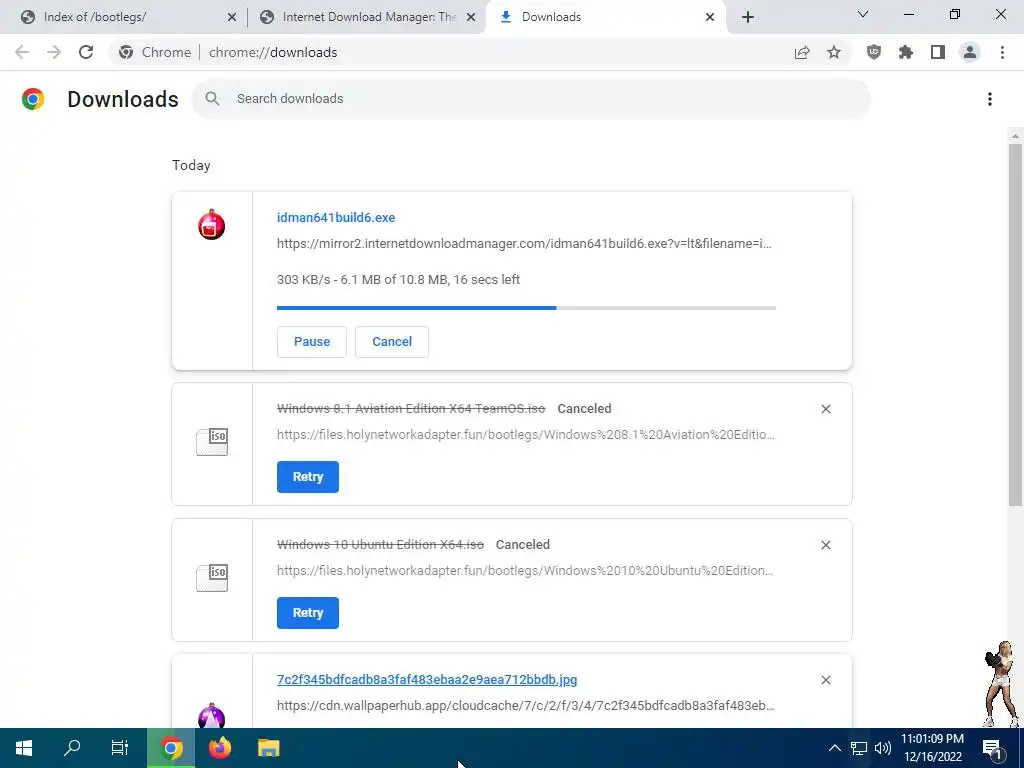Click the Chrome taskbar icon
The width and height of the screenshot is (1024, 768).
click(172, 748)
